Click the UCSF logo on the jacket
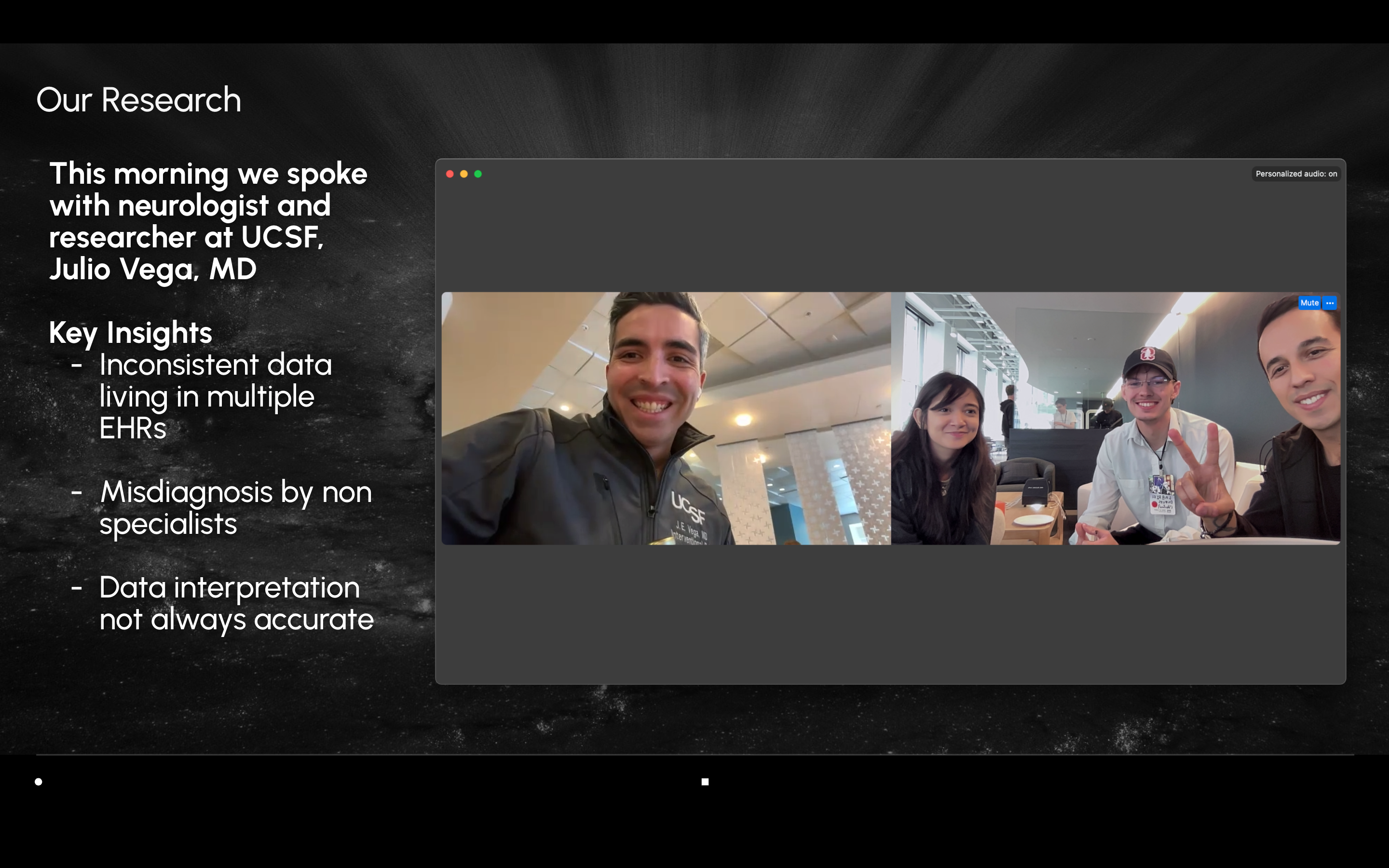This screenshot has height=868, width=1389. (688, 507)
